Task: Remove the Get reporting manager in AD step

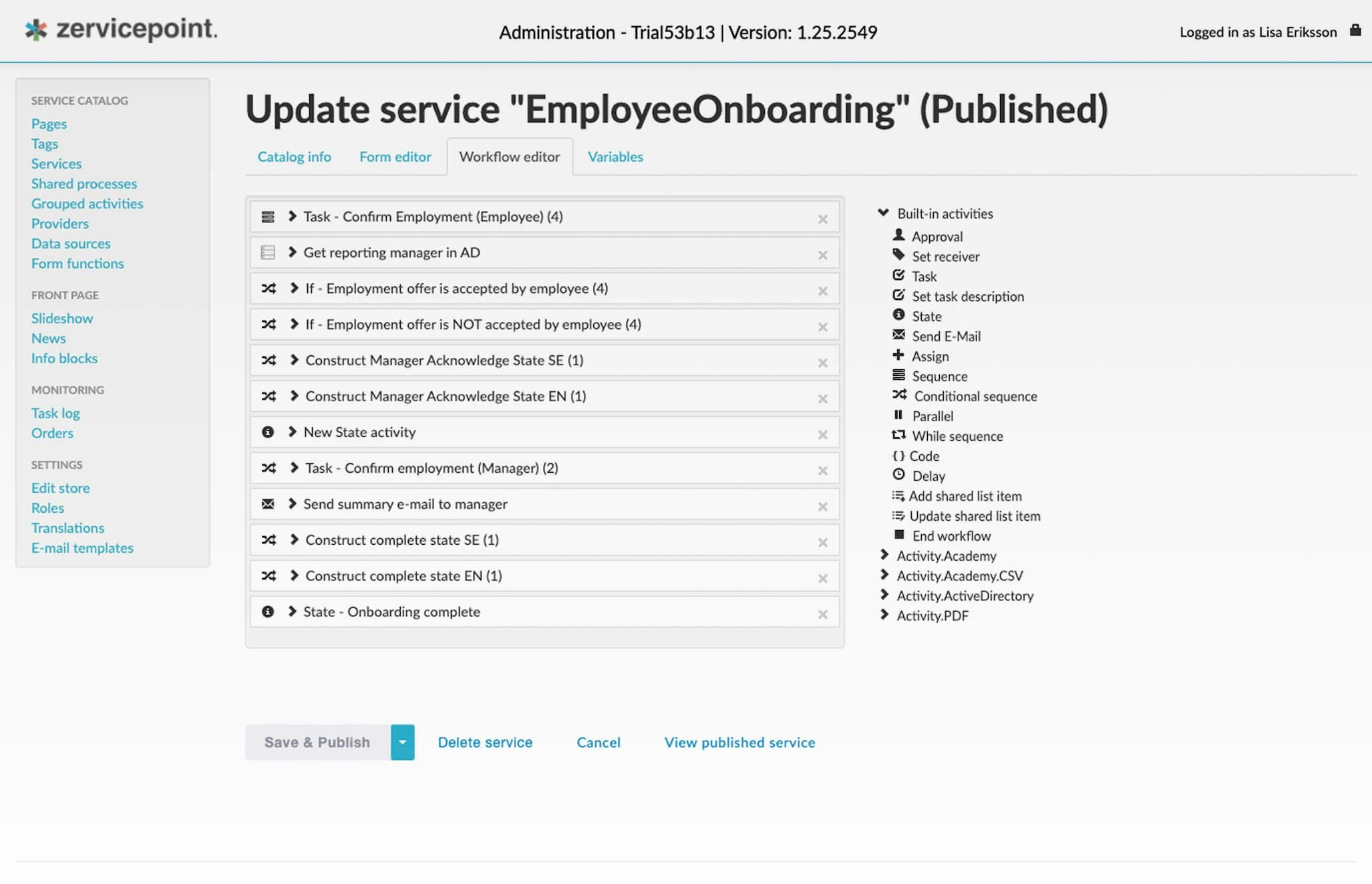Action: click(x=822, y=255)
